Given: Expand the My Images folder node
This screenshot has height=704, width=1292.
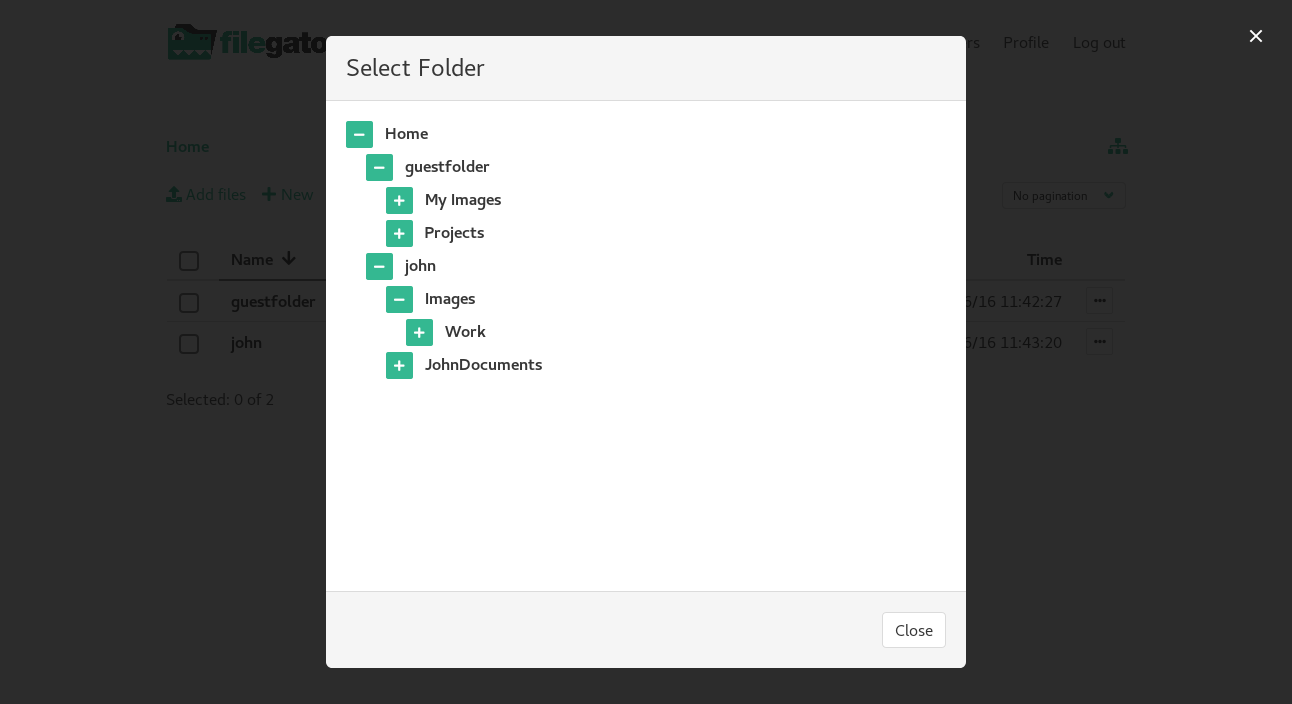Looking at the screenshot, I should click(x=399, y=200).
